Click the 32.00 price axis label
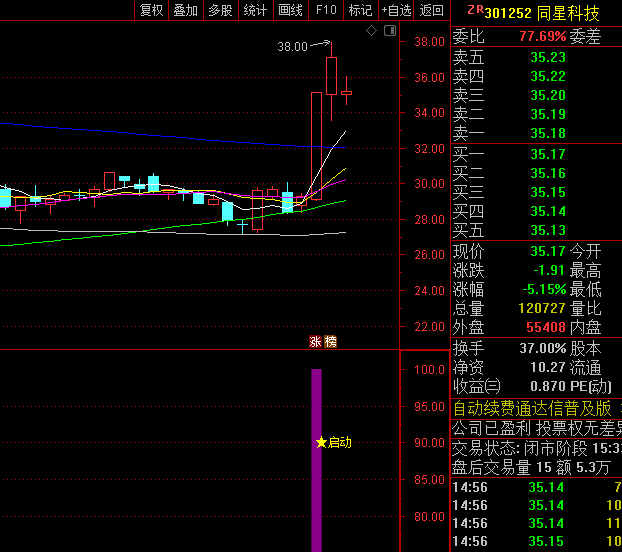622x552 pixels. [430, 149]
